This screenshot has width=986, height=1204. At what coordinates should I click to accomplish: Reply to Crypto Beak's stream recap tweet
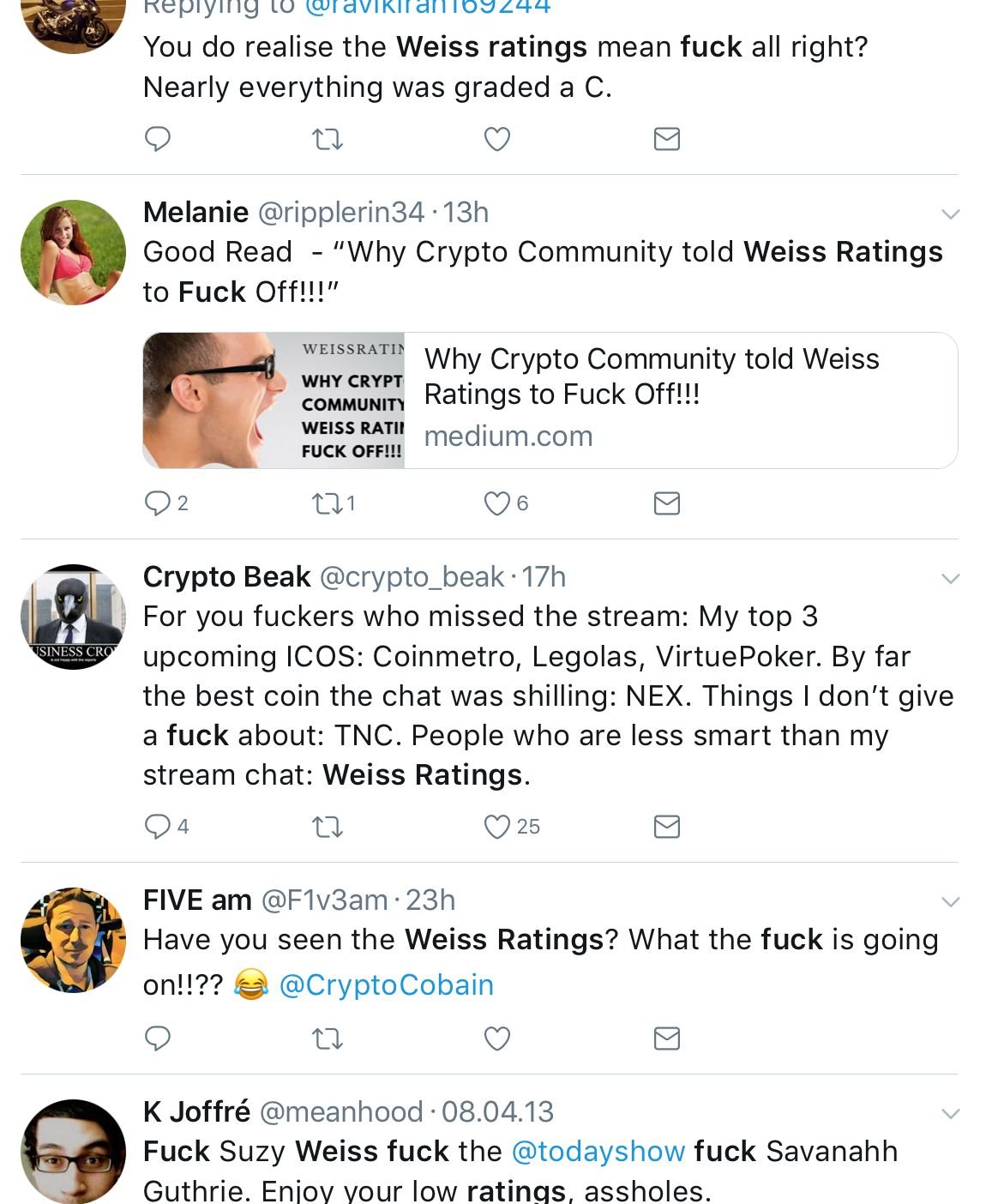pyautogui.click(x=158, y=827)
